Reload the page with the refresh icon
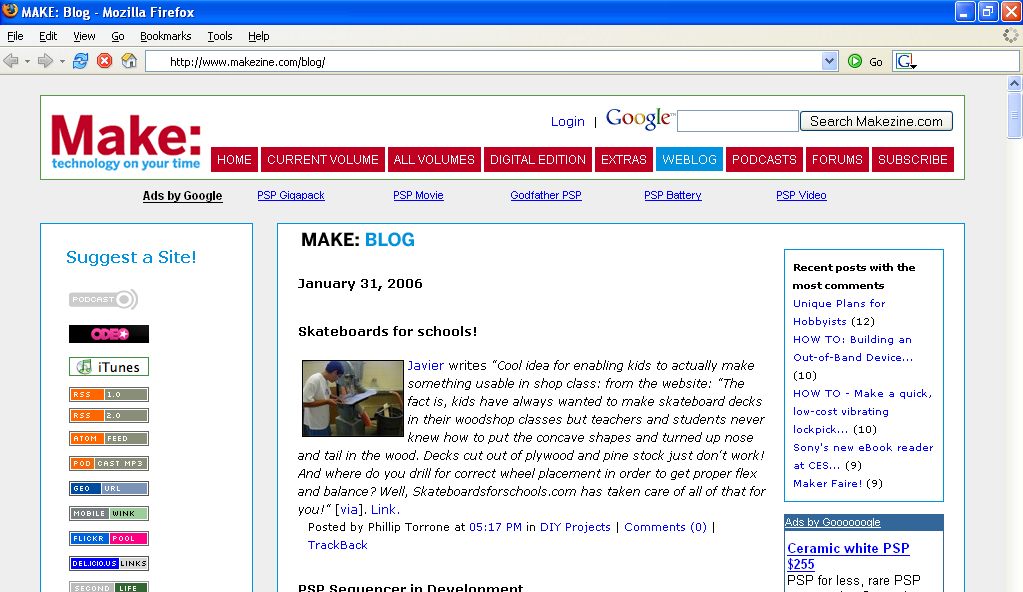 [80, 61]
